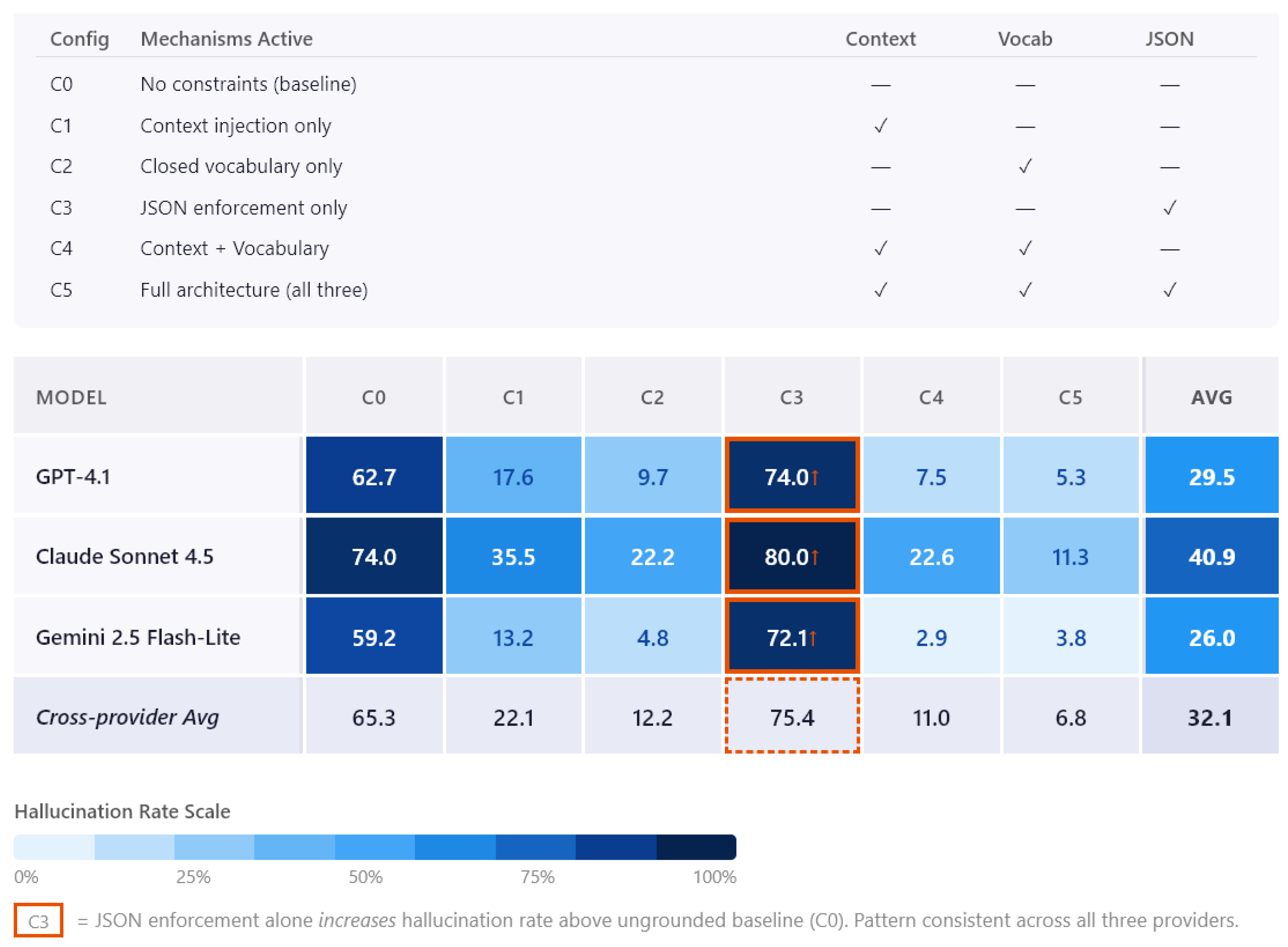
Task: Click the C2 Vocab checkmark
Action: [x=1024, y=166]
